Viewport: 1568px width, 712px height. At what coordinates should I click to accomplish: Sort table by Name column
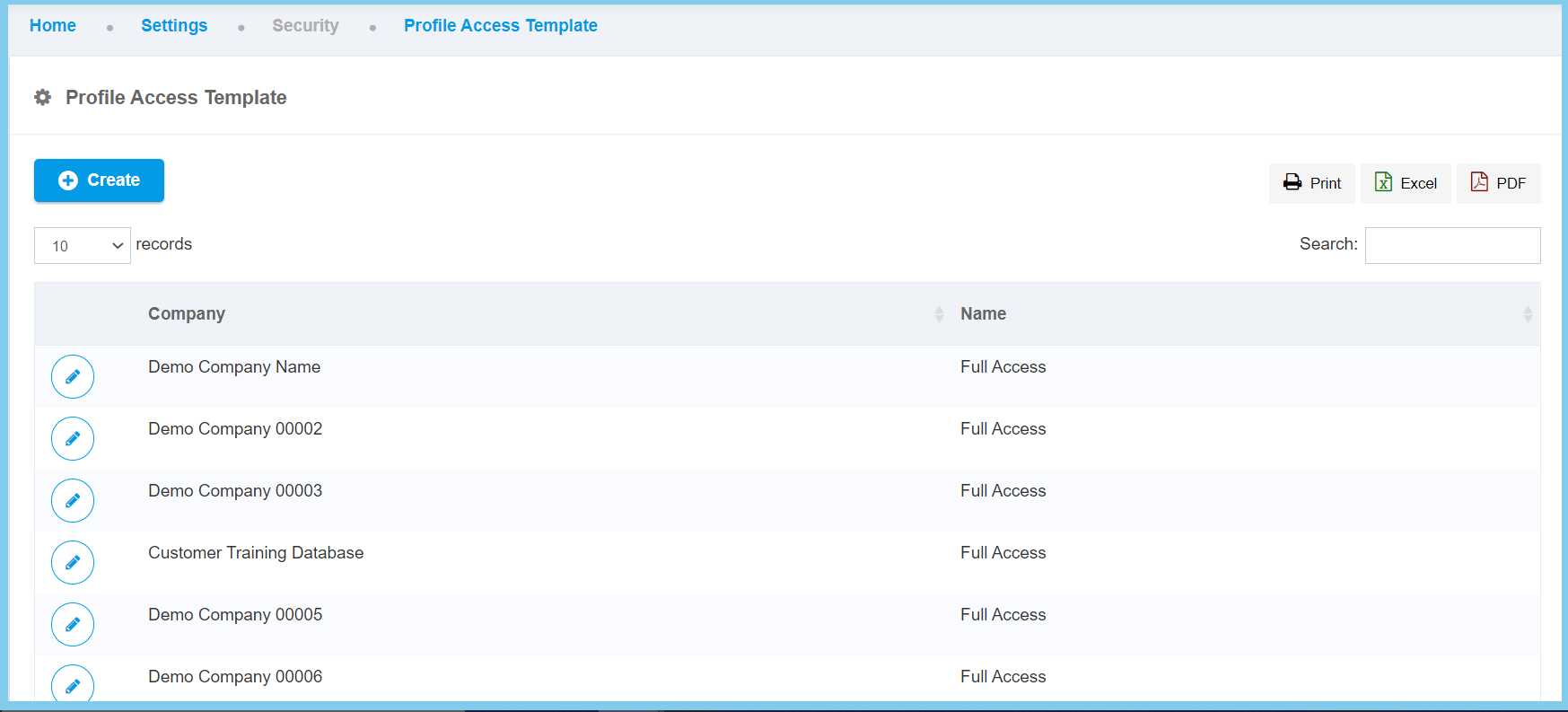[983, 314]
